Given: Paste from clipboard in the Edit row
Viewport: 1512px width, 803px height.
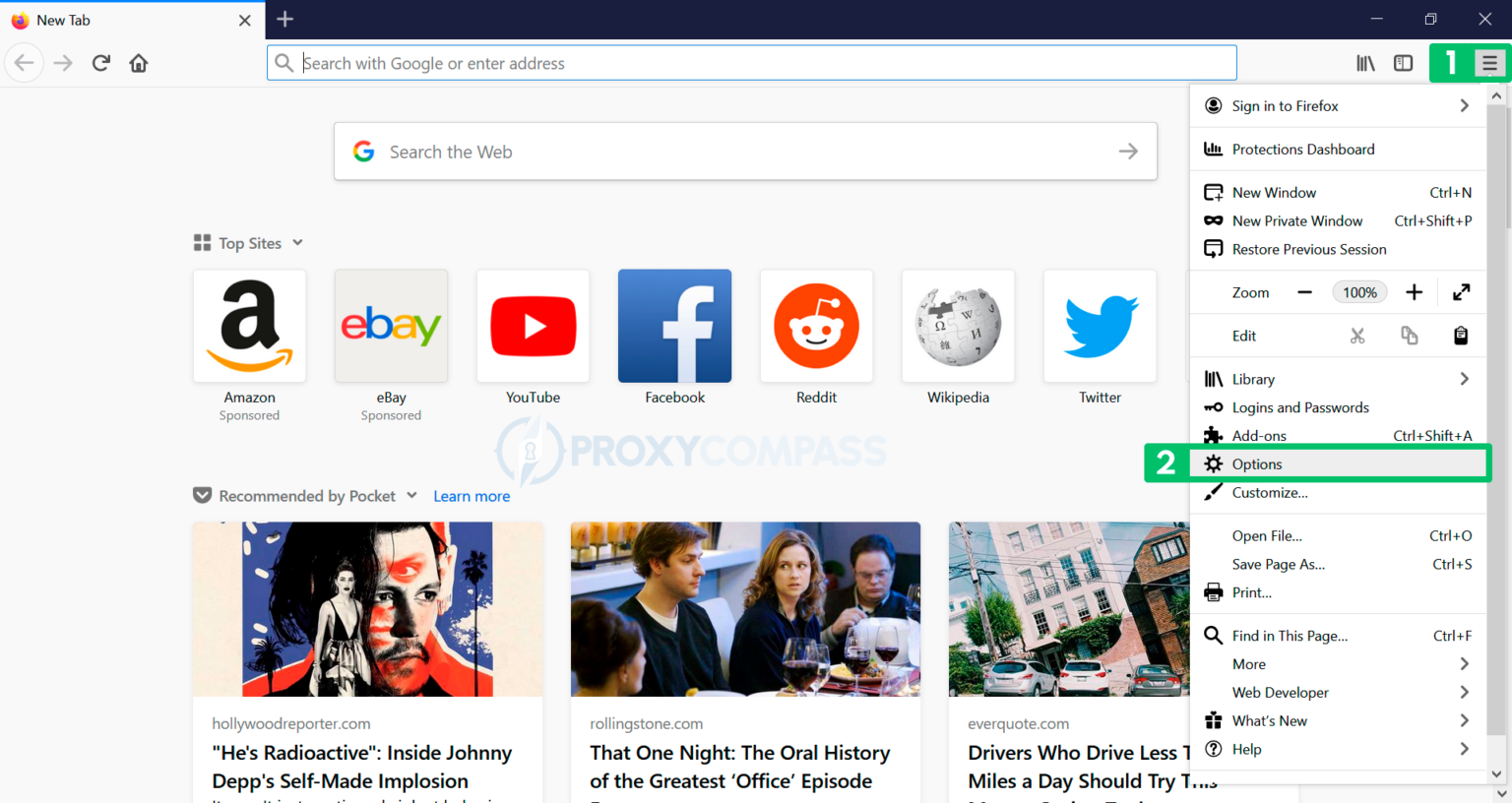Looking at the screenshot, I should point(1461,335).
